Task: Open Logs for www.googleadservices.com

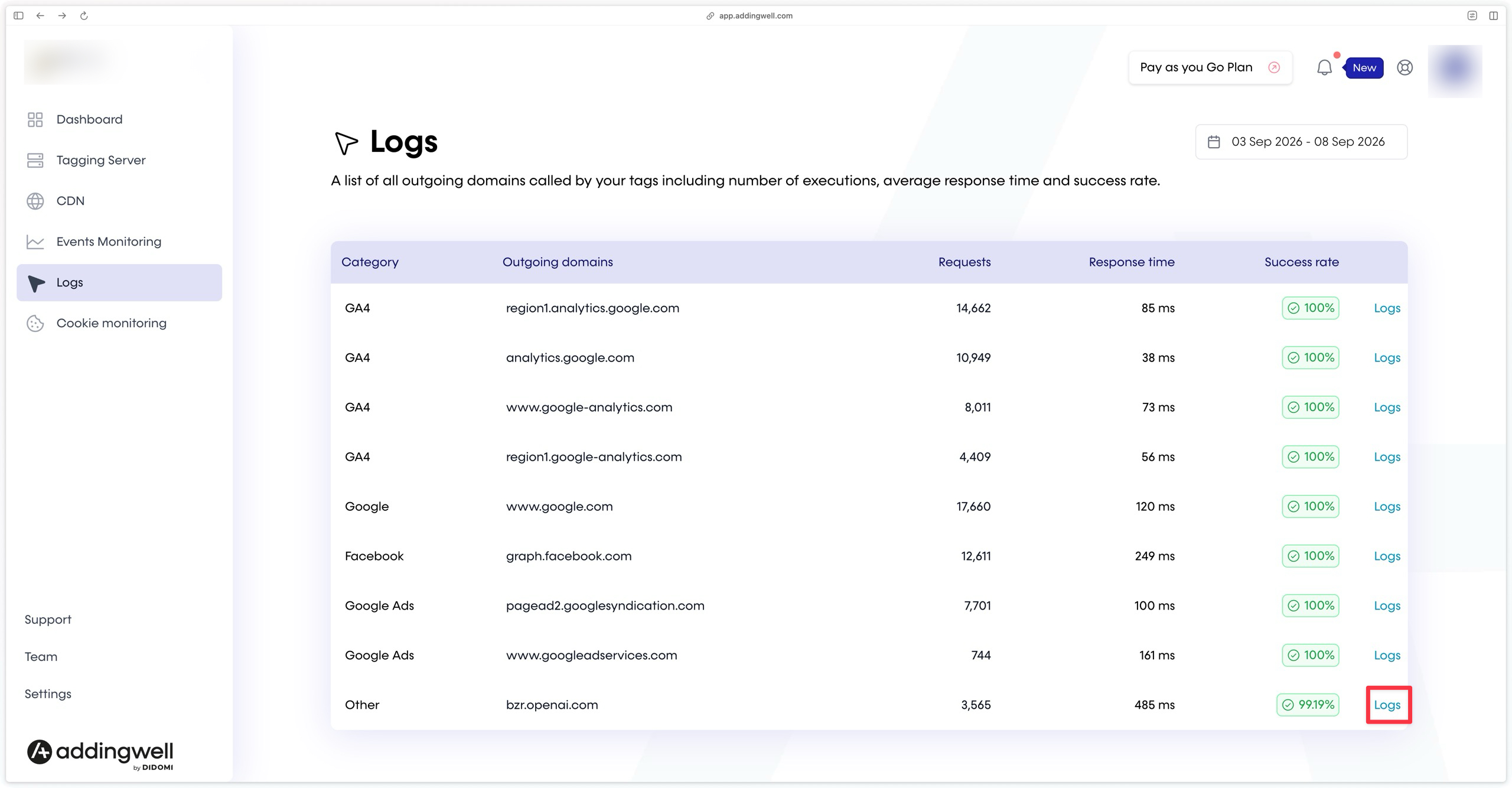Action: 1387,656
